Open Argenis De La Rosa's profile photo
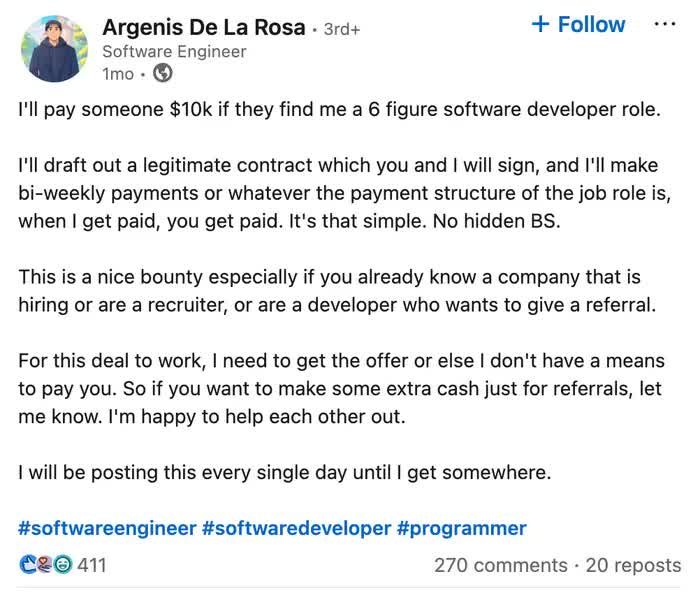This screenshot has width=700, height=595. [x=54, y=49]
